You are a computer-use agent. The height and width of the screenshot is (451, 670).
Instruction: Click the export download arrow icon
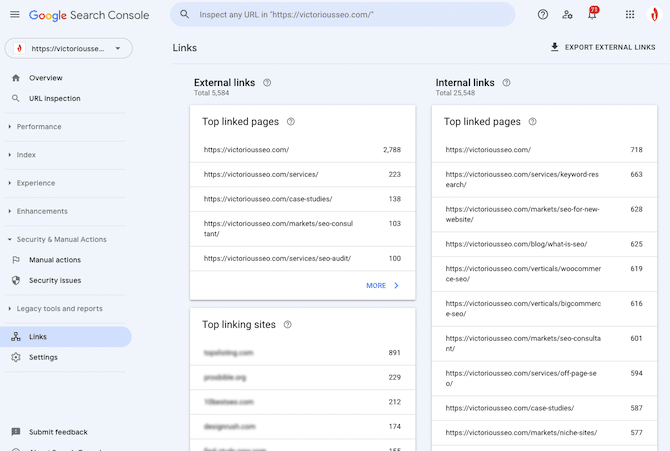(x=554, y=47)
